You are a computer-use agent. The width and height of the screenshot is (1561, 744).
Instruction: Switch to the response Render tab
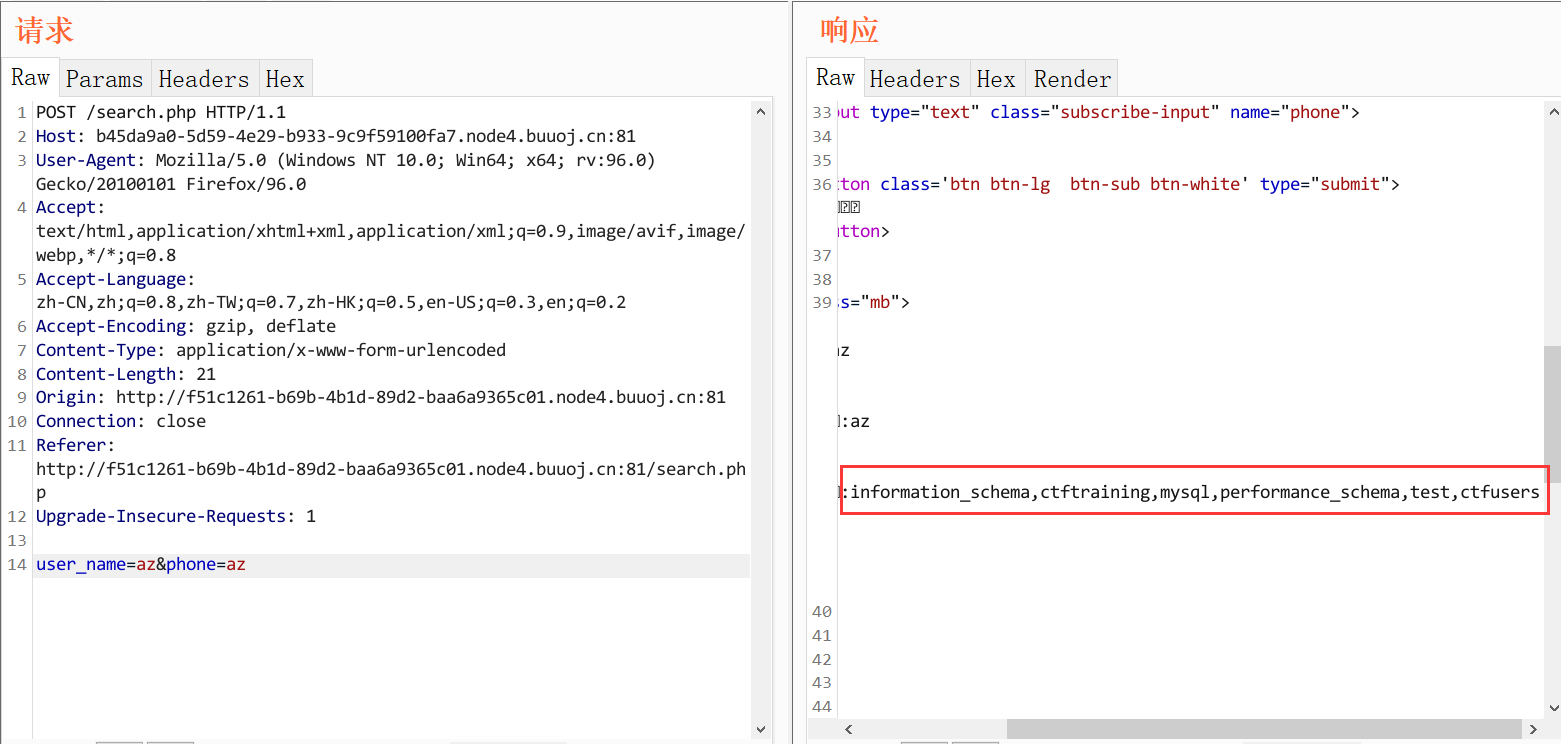1072,79
